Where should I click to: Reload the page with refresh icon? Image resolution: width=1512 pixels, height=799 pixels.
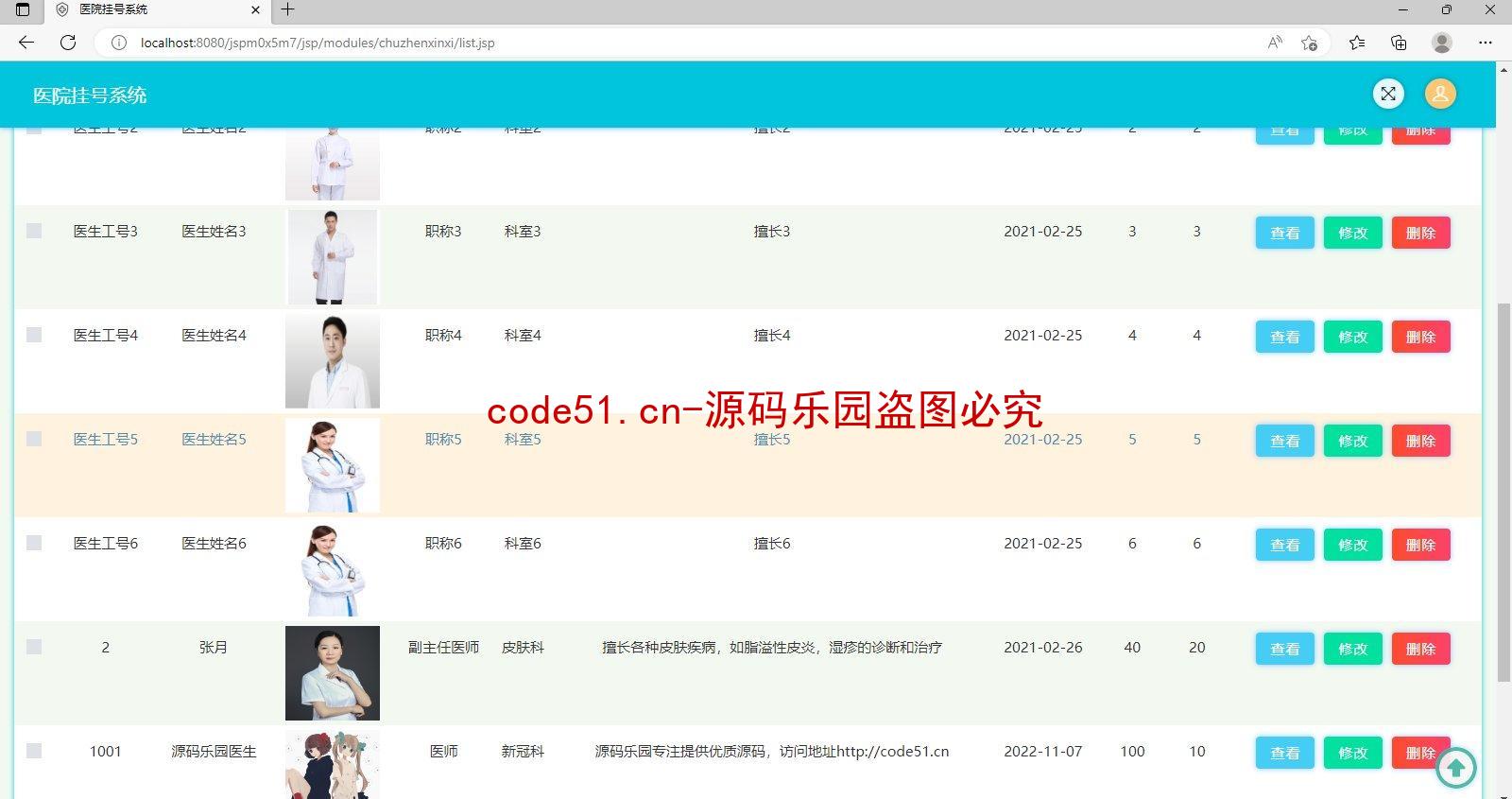(68, 43)
